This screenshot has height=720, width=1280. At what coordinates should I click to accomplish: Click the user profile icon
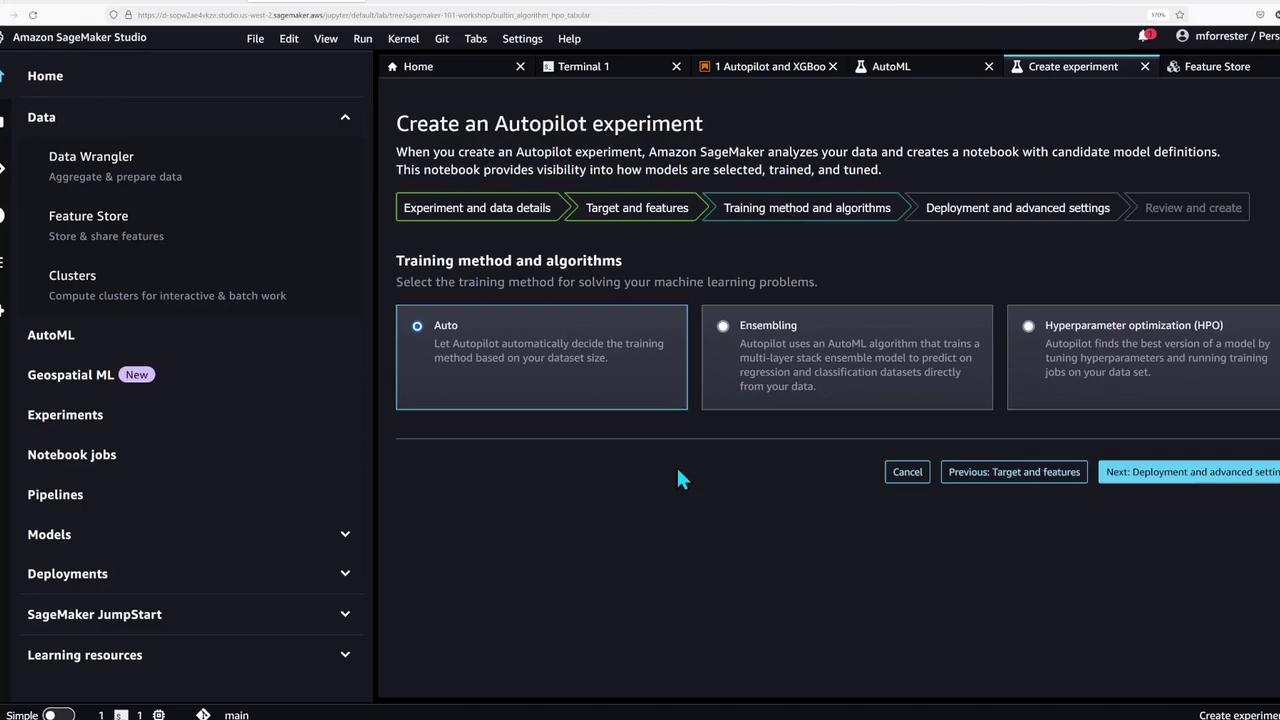click(x=1182, y=36)
